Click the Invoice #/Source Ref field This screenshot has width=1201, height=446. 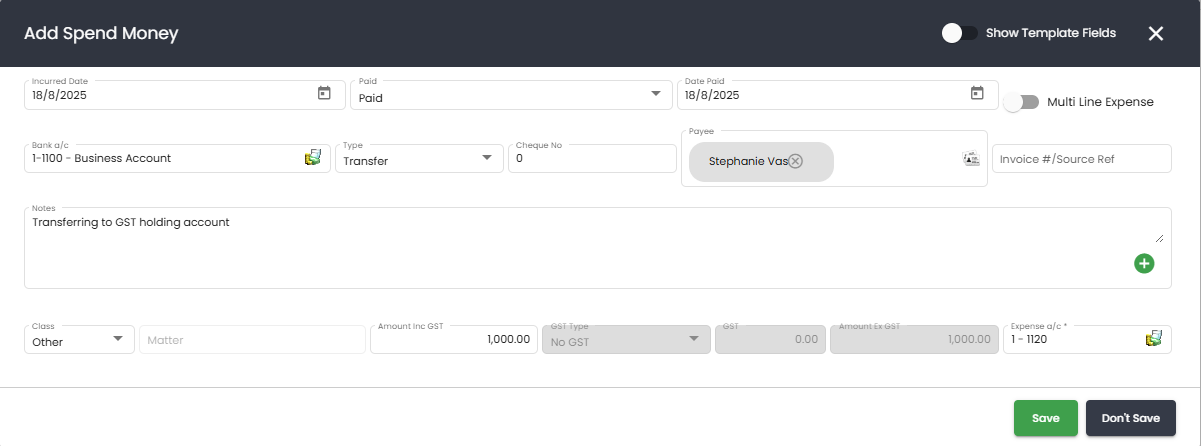click(x=1081, y=158)
